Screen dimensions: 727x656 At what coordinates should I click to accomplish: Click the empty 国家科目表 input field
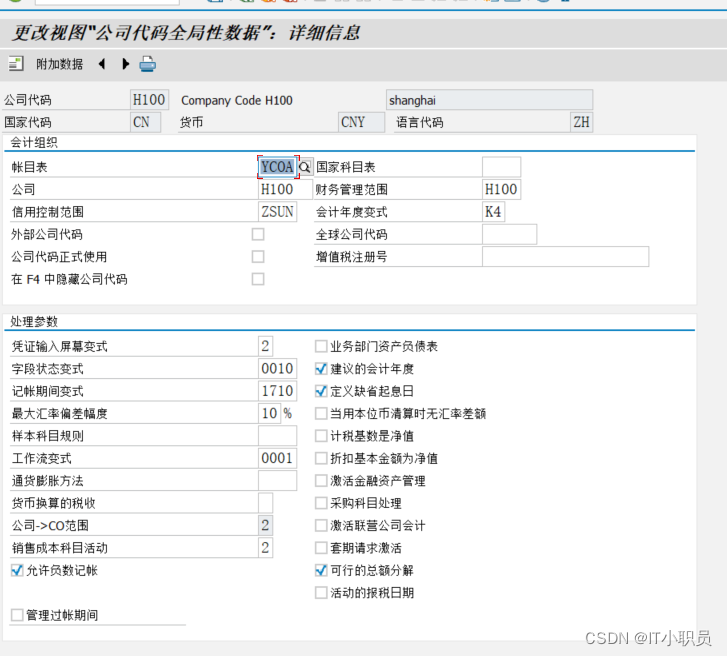[x=501, y=167]
